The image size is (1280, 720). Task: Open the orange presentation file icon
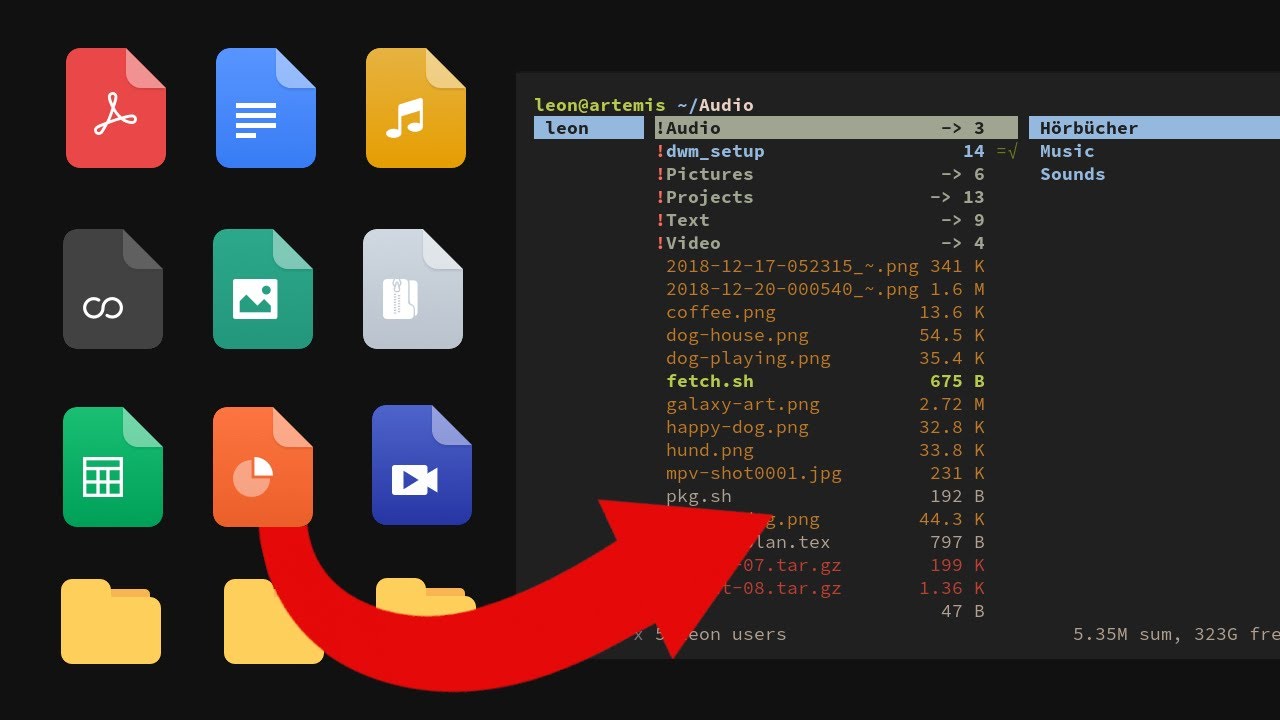click(263, 467)
